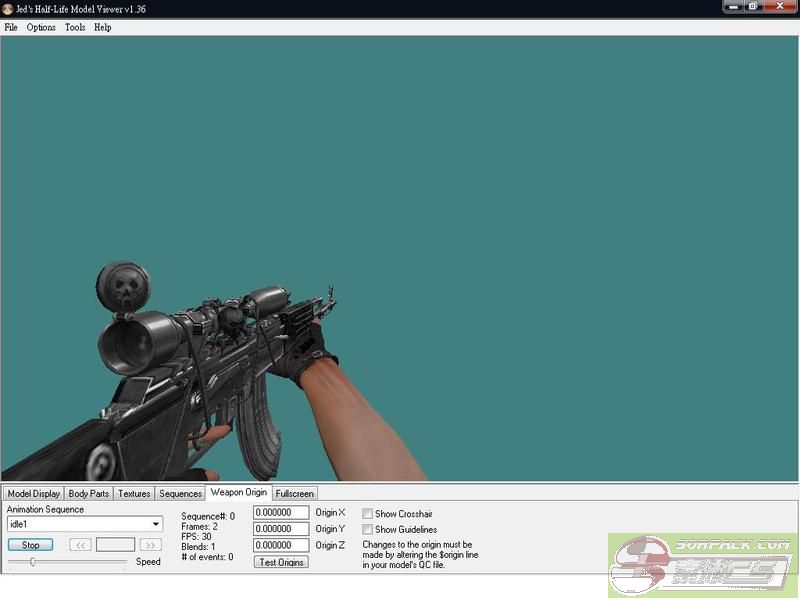Viewport: 800px width, 600px height.
Task: Open the Help menu
Action: tap(102, 27)
